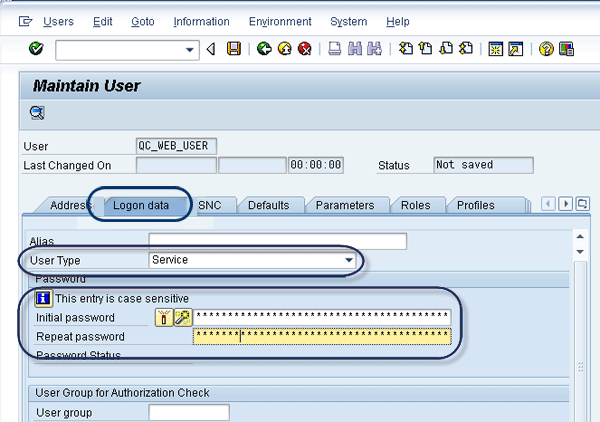
Task: Click the green Back arrow icon
Action: (263, 48)
